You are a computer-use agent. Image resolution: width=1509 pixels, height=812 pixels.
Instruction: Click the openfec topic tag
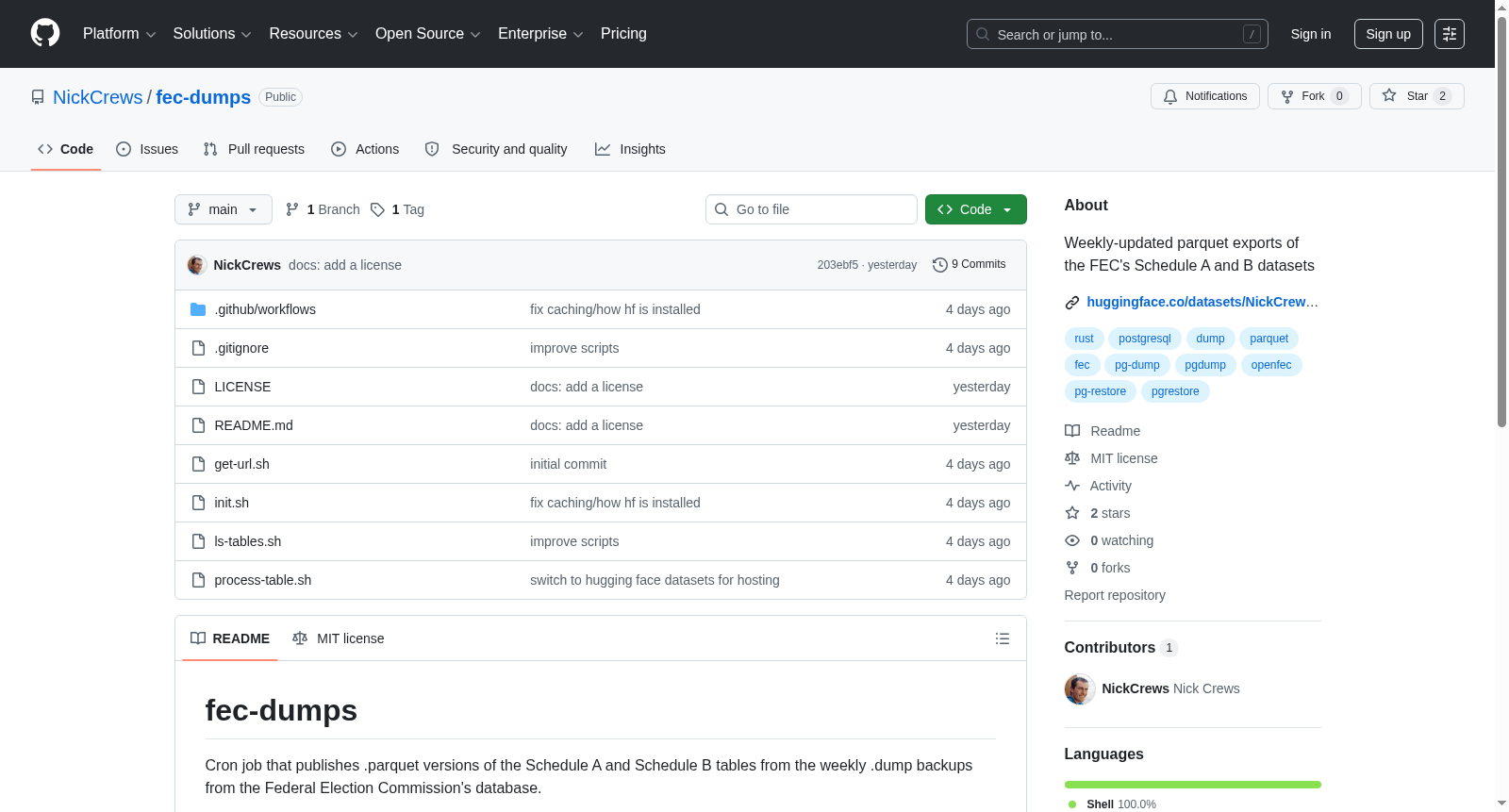(x=1271, y=365)
